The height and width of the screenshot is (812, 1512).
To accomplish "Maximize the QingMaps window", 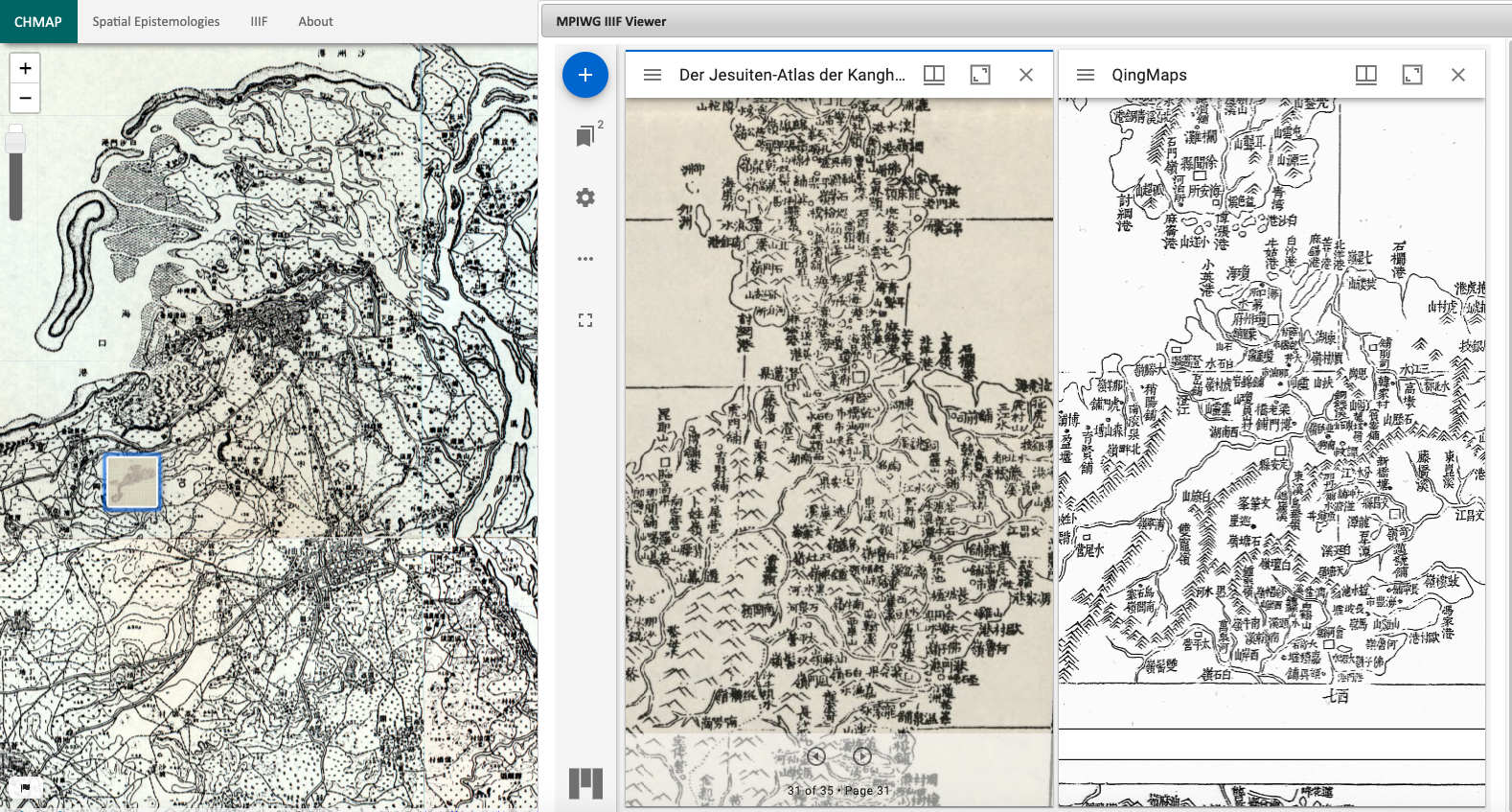I will point(1412,75).
